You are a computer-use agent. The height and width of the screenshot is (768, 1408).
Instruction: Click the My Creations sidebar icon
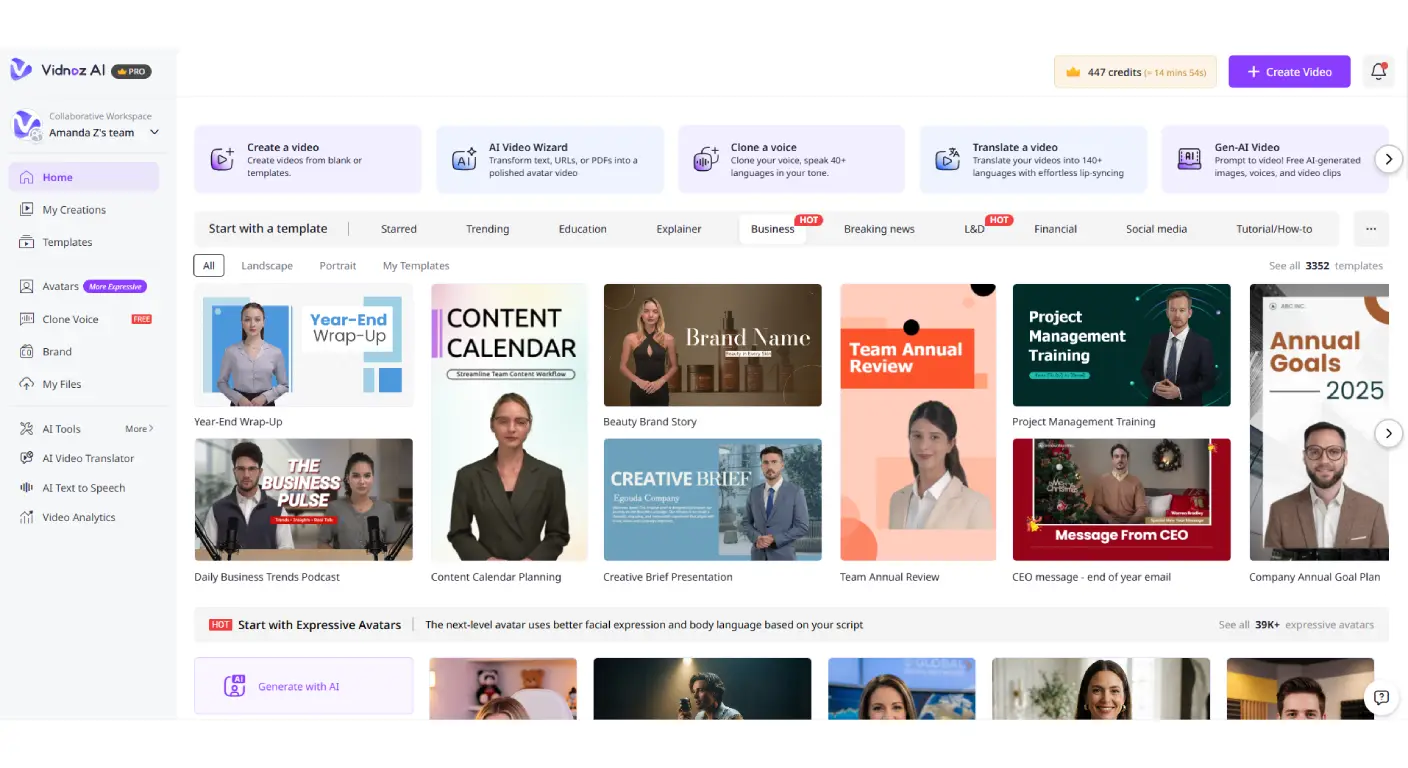point(26,210)
